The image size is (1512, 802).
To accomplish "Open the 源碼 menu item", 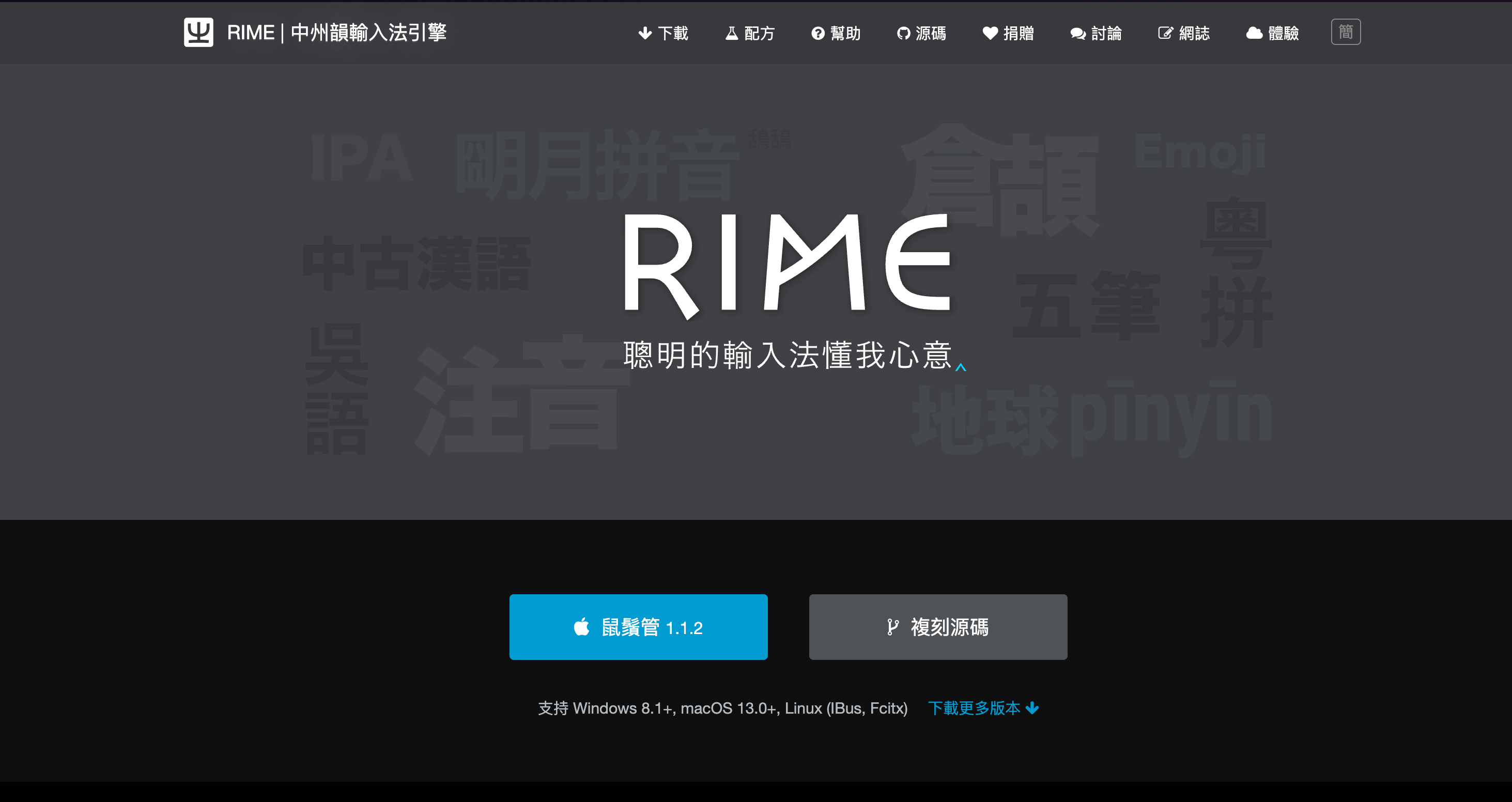I will pos(921,34).
